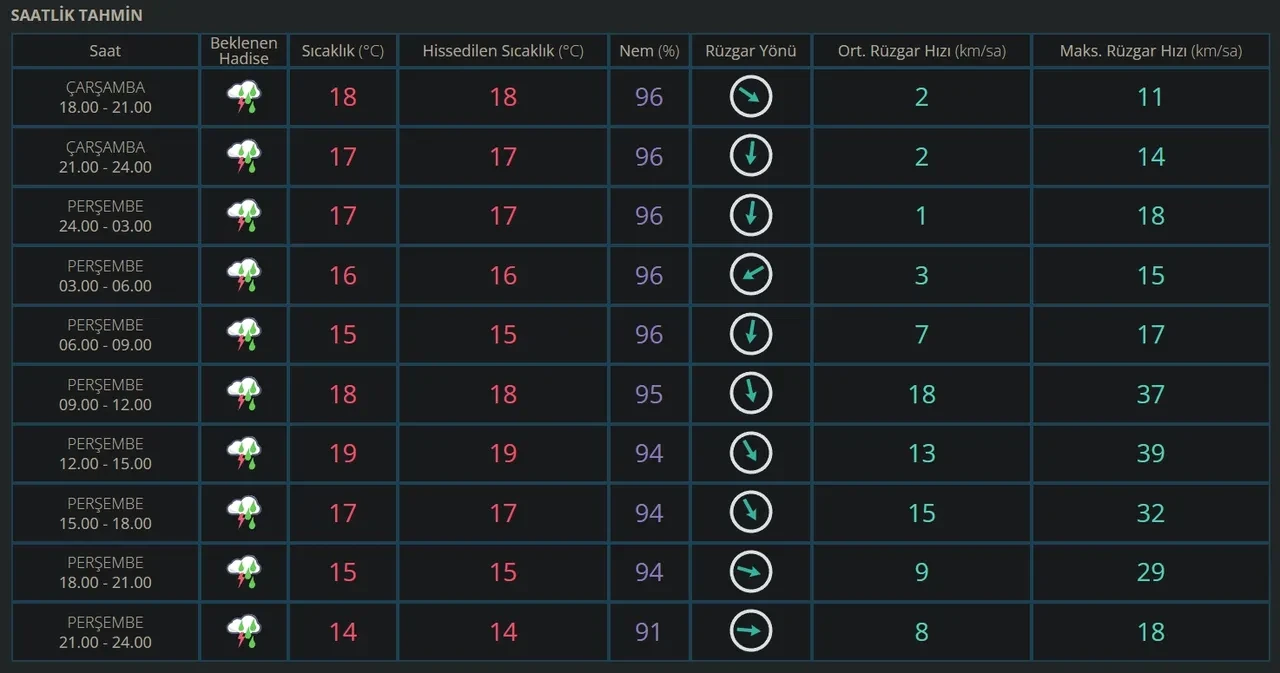Click the 19 value in the Sıcaklık column
1280x673 pixels.
(x=343, y=453)
